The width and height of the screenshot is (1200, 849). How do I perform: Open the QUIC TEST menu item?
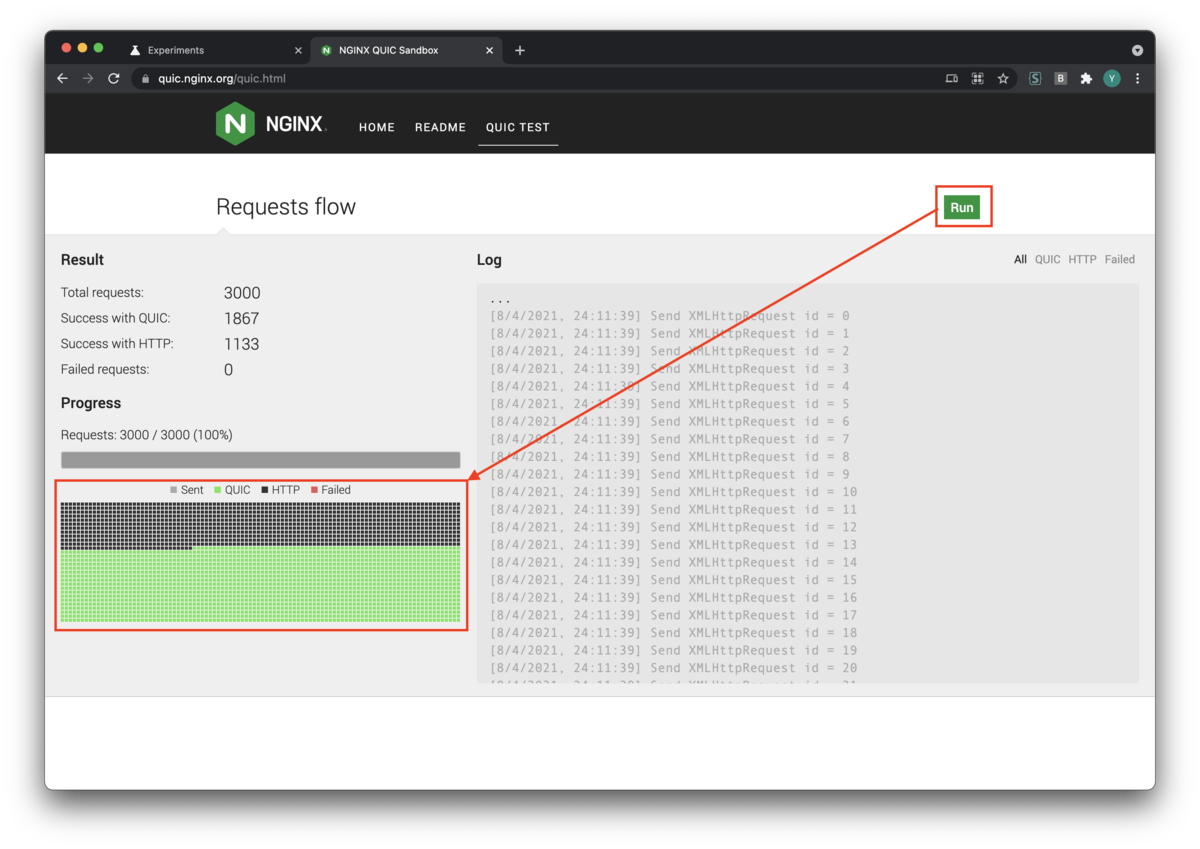[518, 127]
